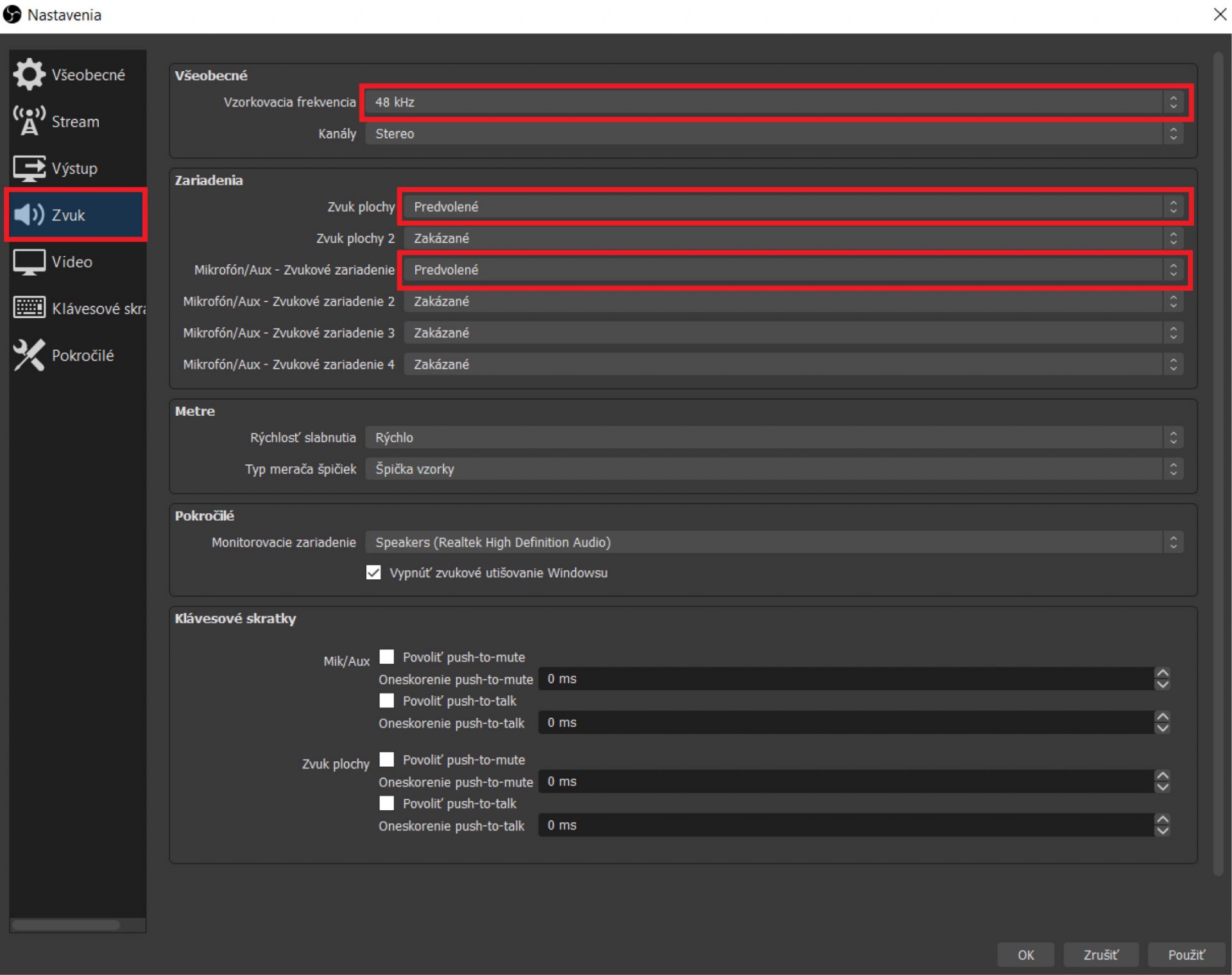The height and width of the screenshot is (975, 1232).
Task: Click the Zrušiť cancel button
Action: [1100, 954]
